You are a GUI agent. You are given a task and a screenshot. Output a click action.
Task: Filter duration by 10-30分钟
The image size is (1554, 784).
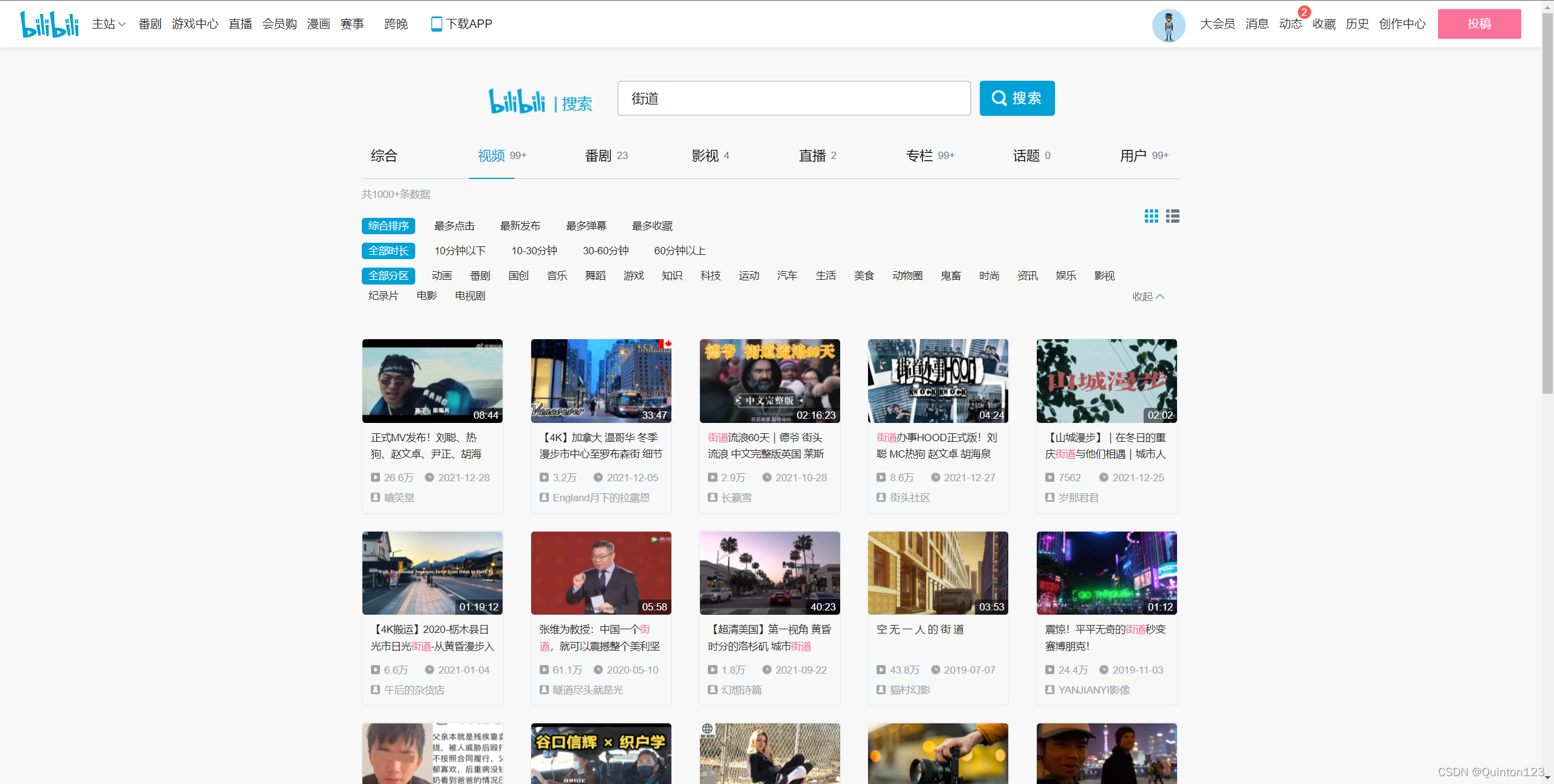(x=534, y=251)
